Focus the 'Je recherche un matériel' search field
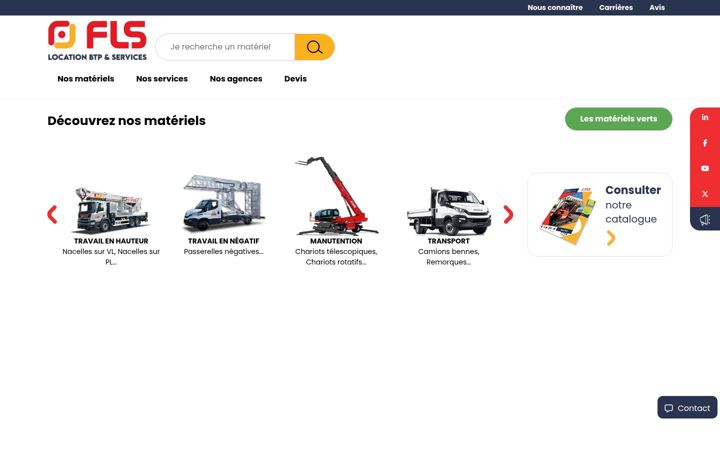 (225, 47)
